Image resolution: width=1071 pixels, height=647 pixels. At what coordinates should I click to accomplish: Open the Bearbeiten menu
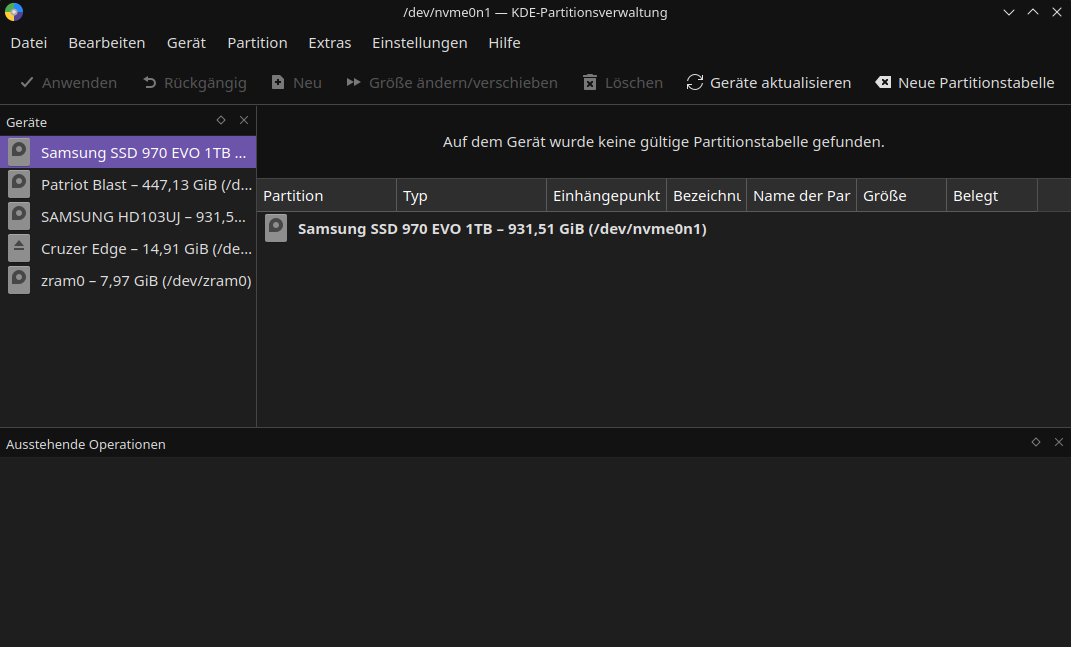[107, 42]
